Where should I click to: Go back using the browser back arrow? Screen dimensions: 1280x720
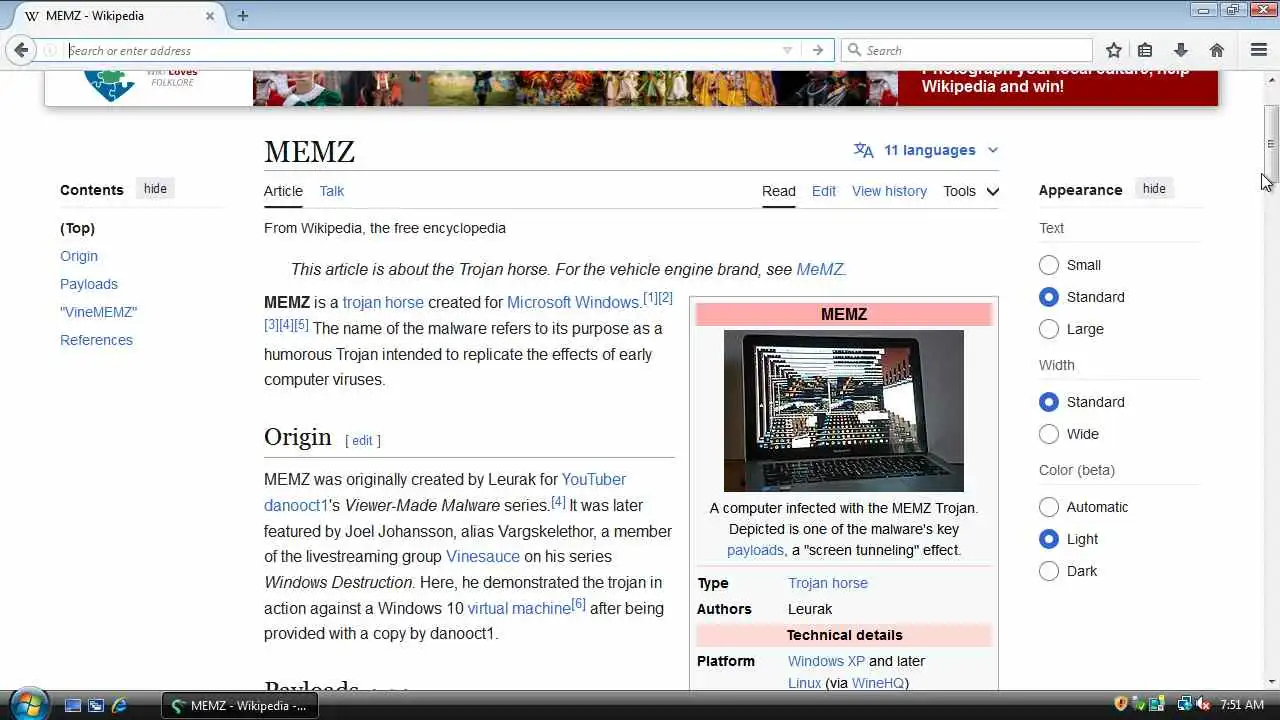pyautogui.click(x=21, y=50)
